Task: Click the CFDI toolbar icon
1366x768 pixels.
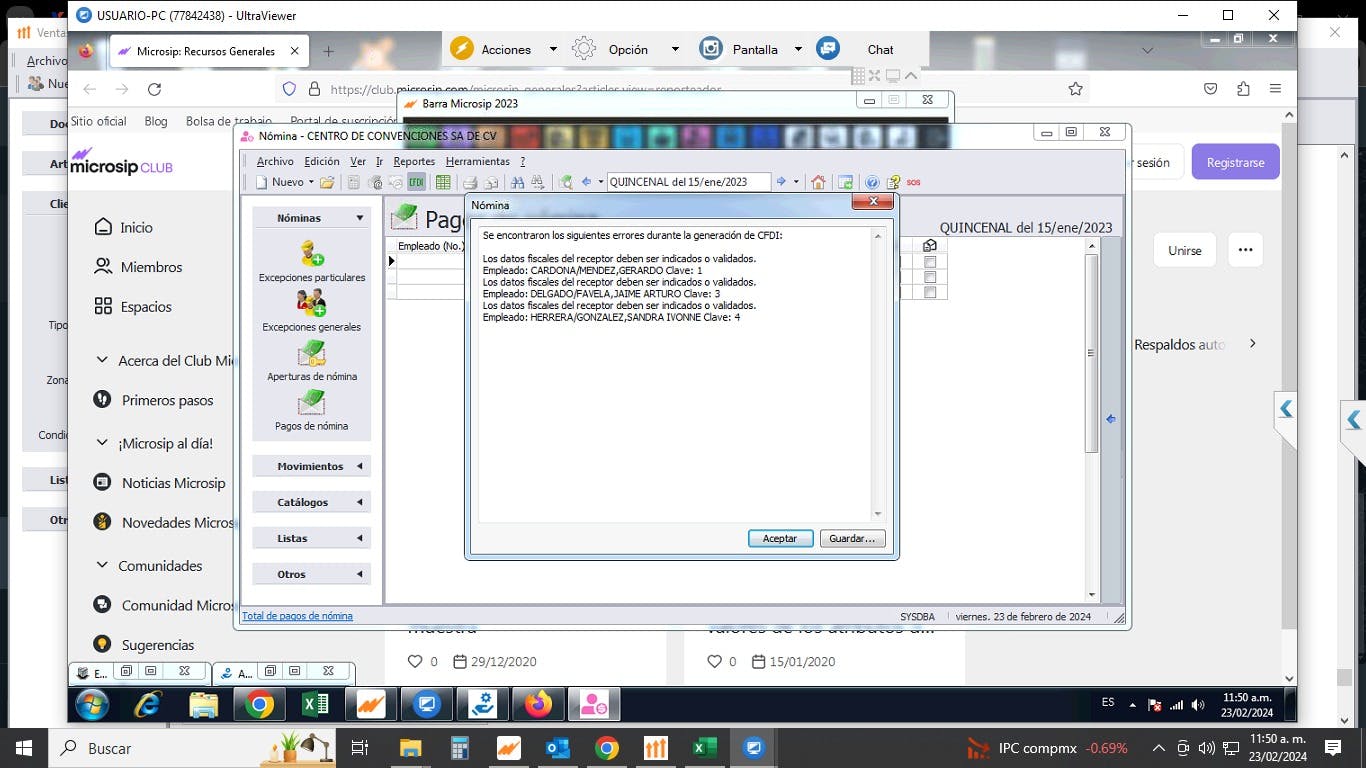Action: click(x=416, y=182)
